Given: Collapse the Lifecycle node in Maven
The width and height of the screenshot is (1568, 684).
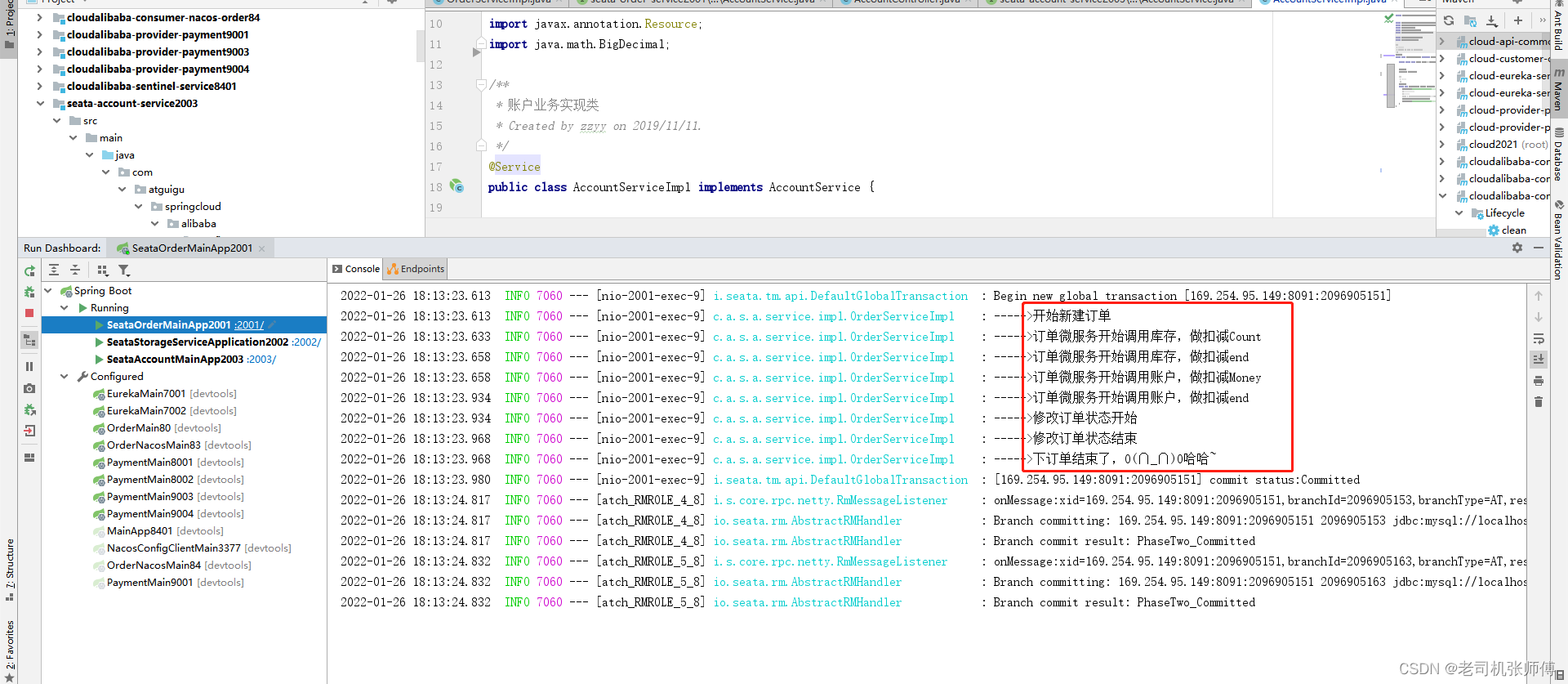Looking at the screenshot, I should (1459, 213).
